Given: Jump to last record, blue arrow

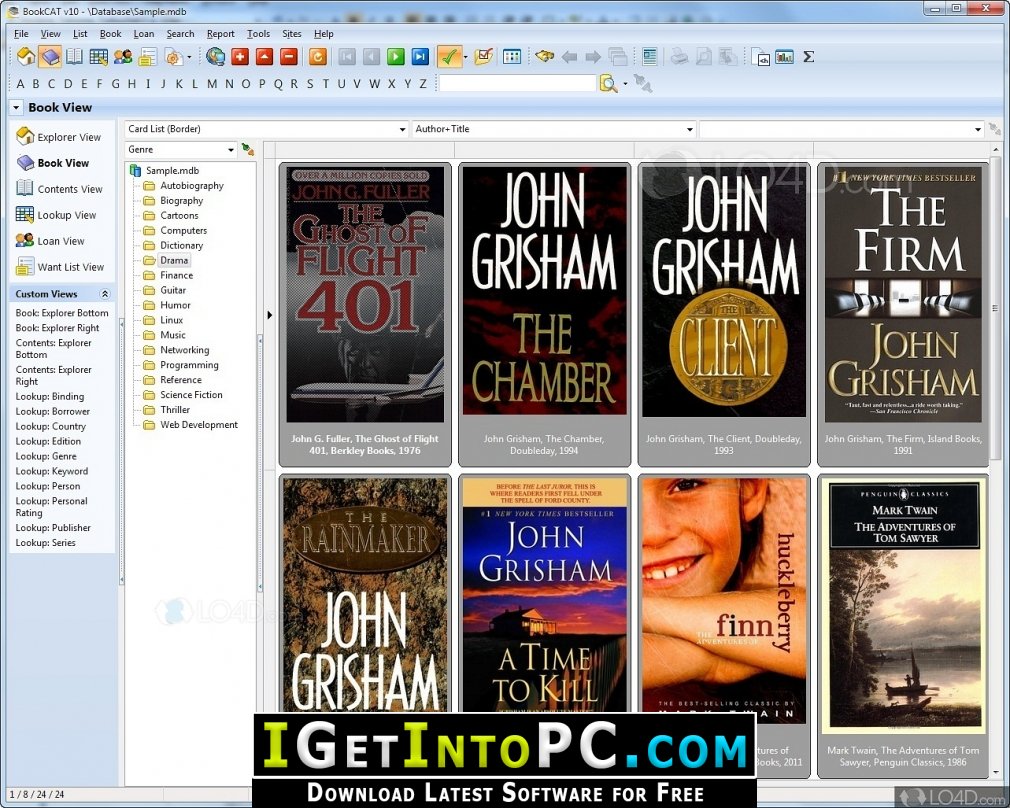Looking at the screenshot, I should coord(421,57).
